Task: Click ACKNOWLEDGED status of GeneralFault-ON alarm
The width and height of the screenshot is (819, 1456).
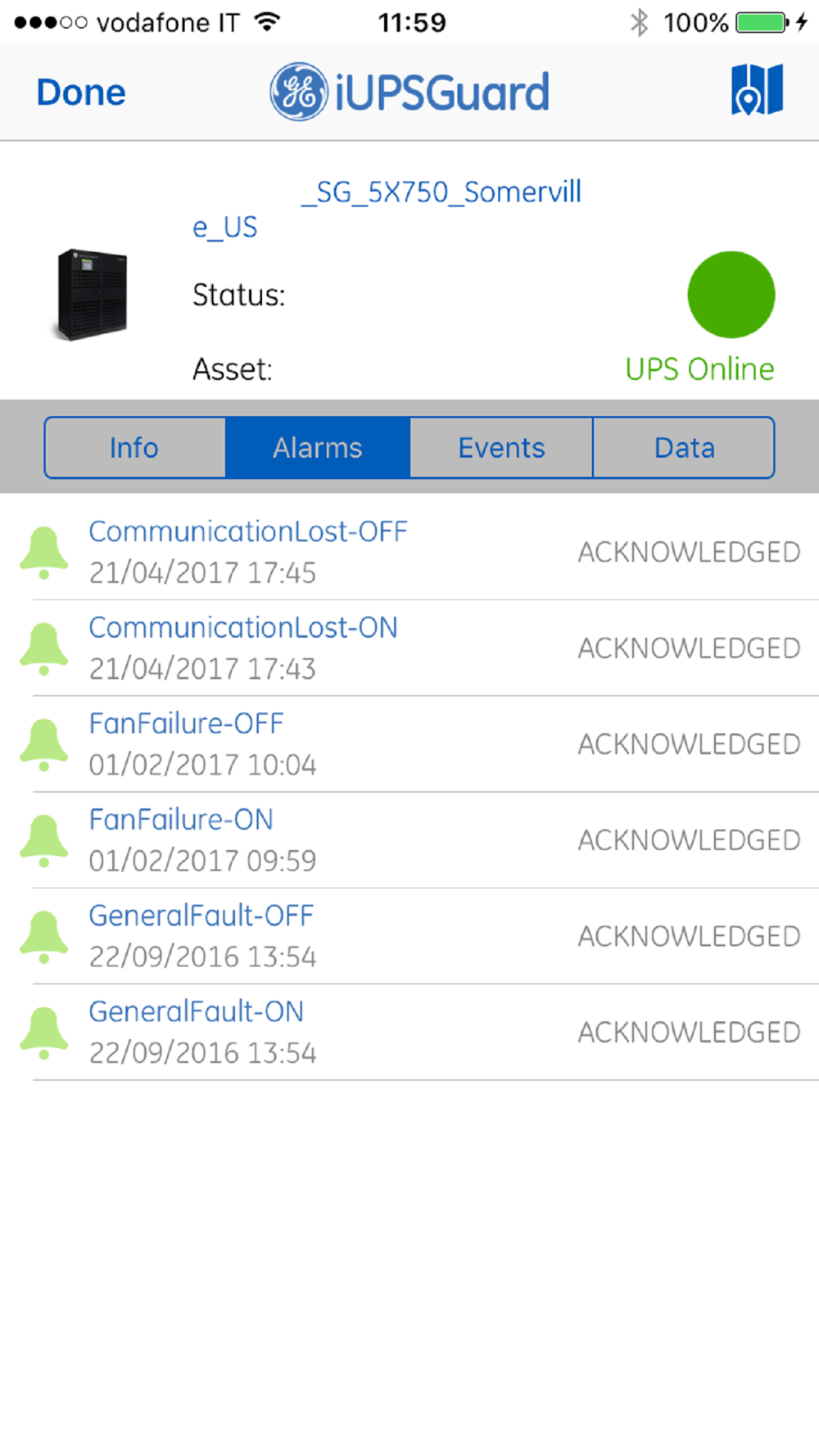Action: pyautogui.click(x=689, y=1033)
